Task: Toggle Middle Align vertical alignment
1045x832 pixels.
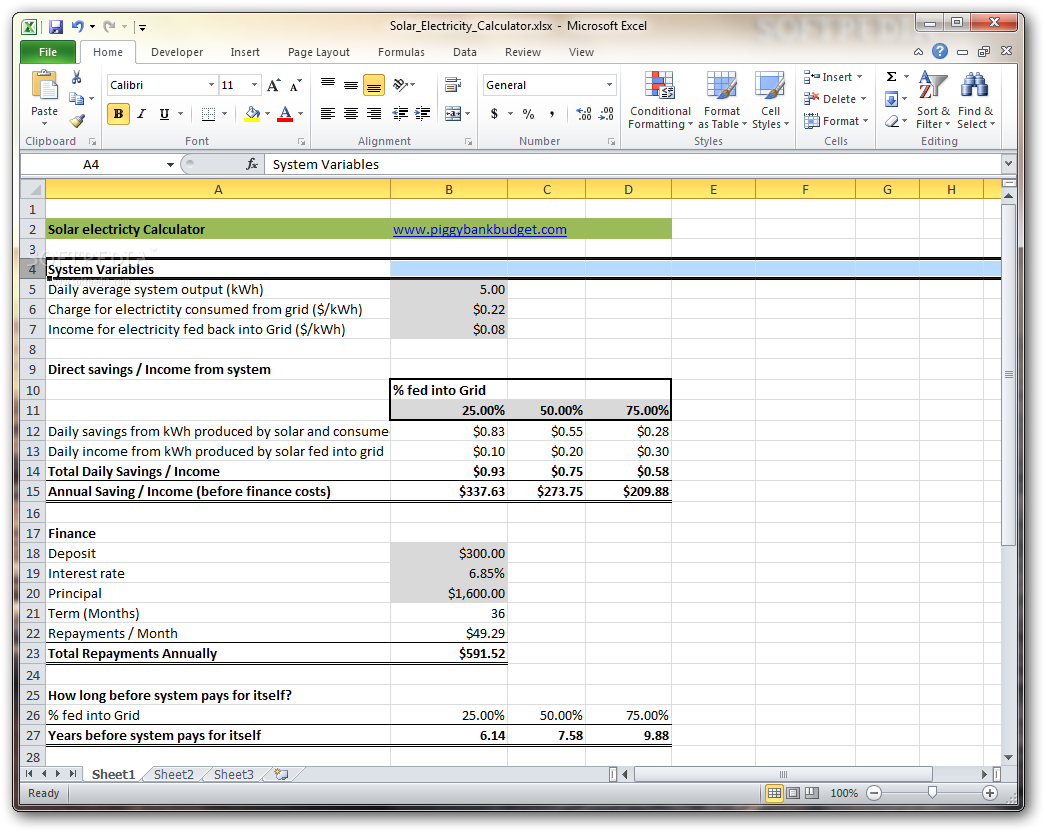Action: coord(351,85)
